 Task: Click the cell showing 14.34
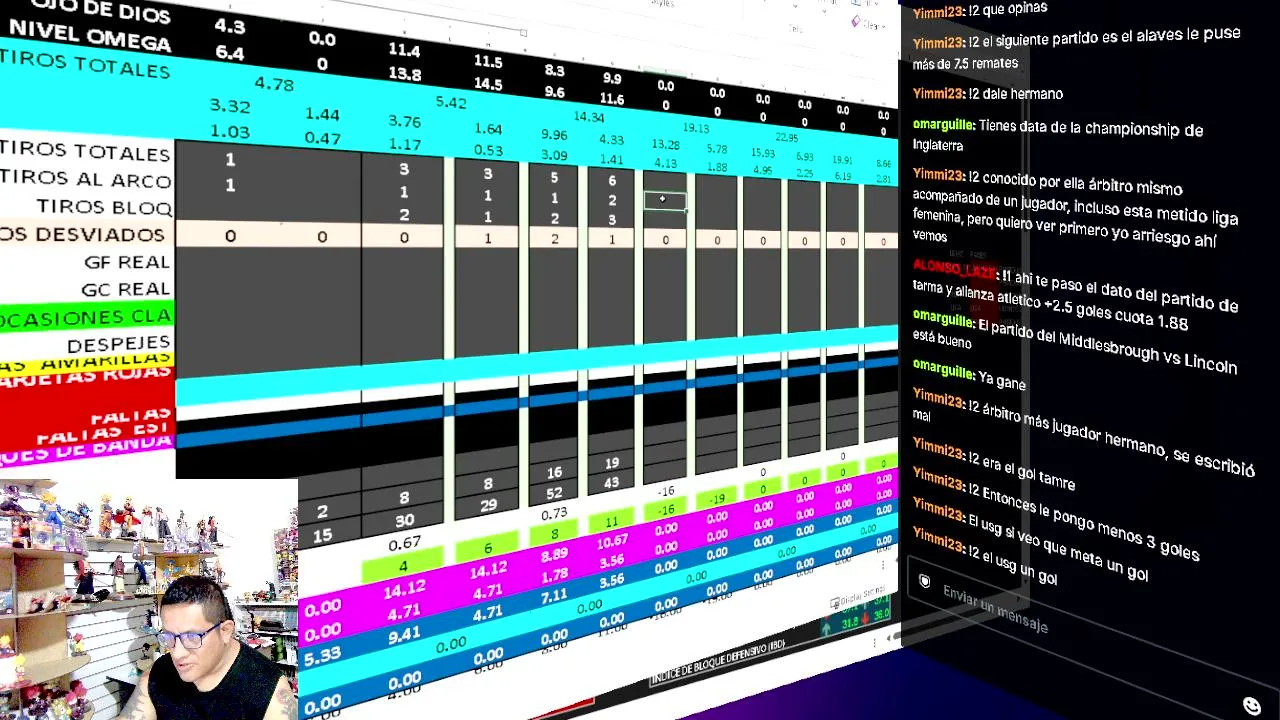588,117
